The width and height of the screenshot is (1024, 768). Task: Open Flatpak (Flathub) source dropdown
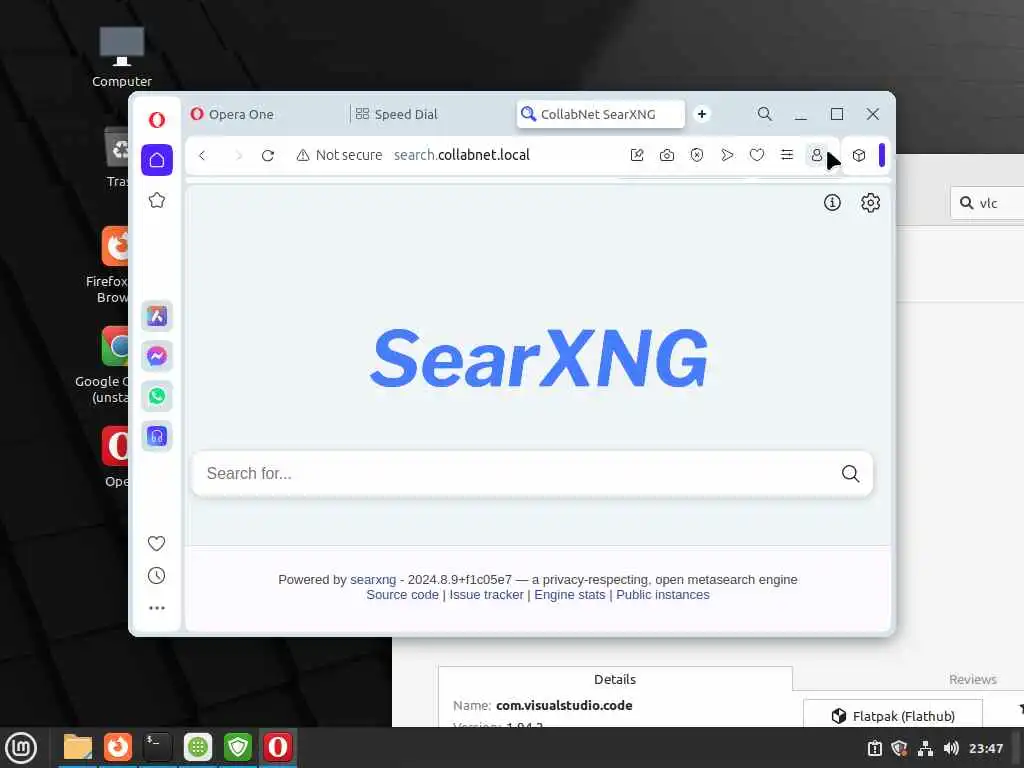(893, 716)
